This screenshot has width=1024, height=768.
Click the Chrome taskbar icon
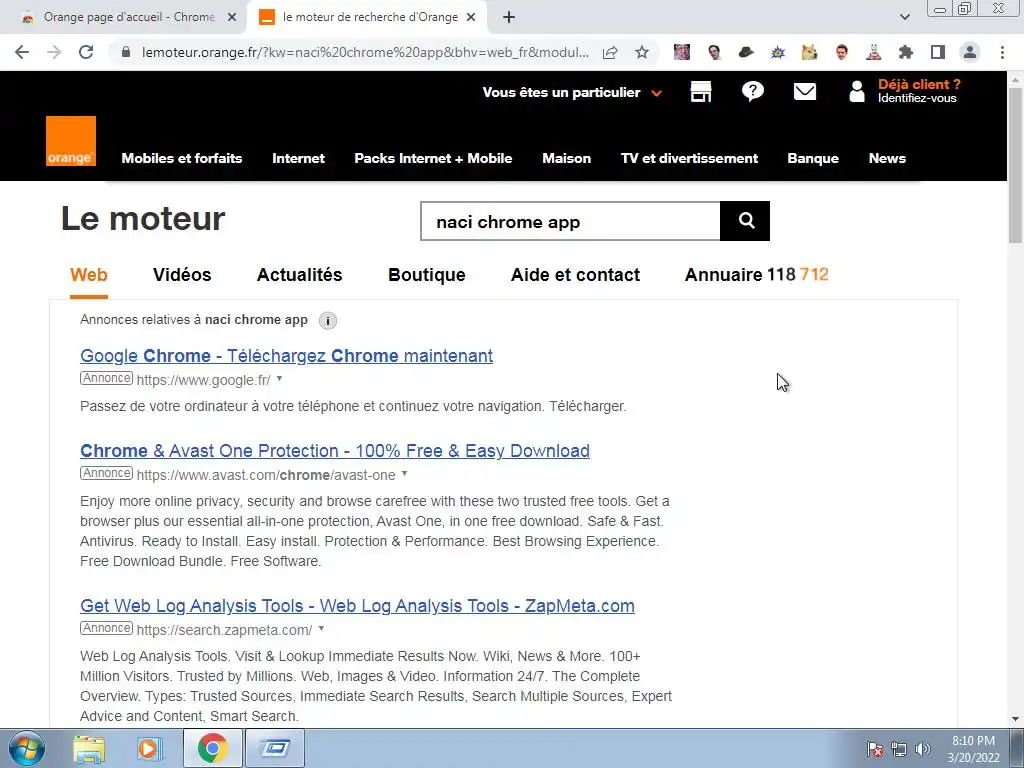pos(212,748)
